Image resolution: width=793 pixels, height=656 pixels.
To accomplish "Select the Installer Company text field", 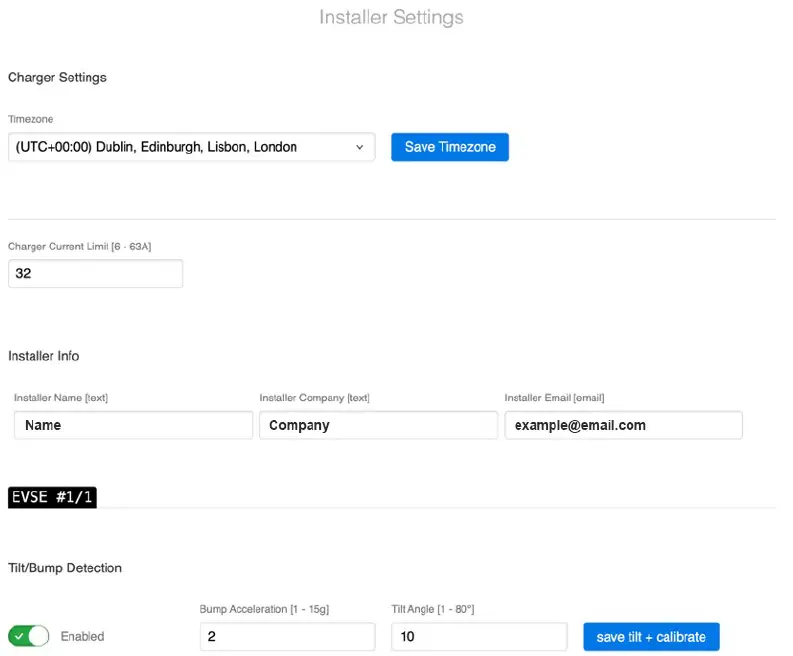I will (x=378, y=425).
